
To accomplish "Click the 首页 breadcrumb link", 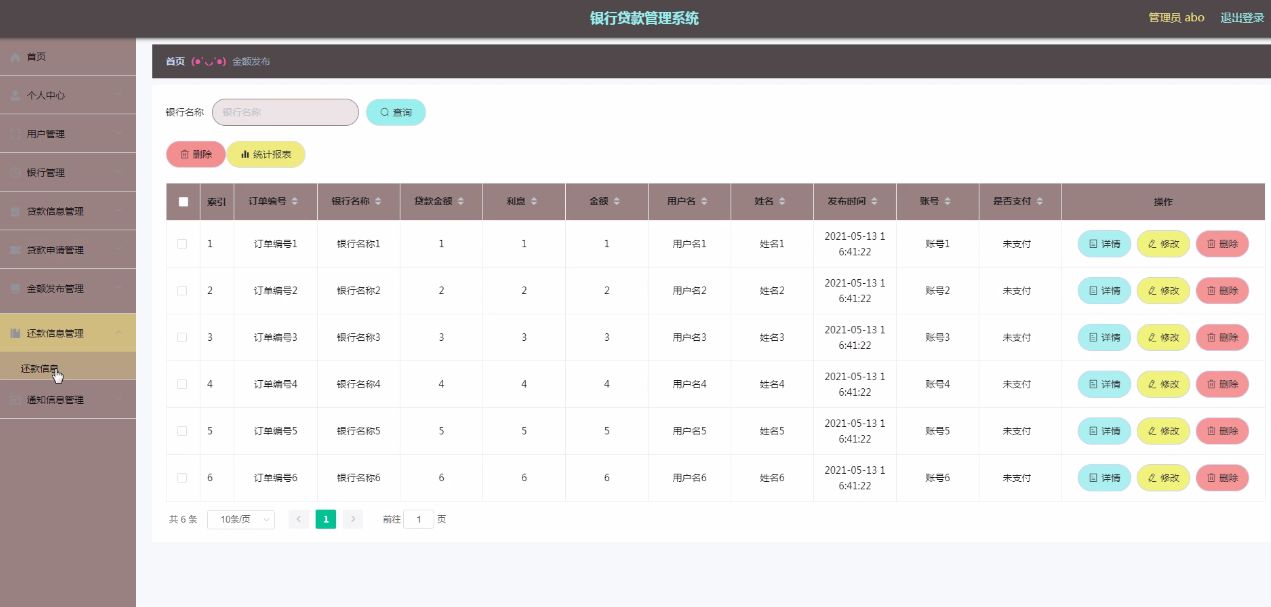I will [175, 61].
